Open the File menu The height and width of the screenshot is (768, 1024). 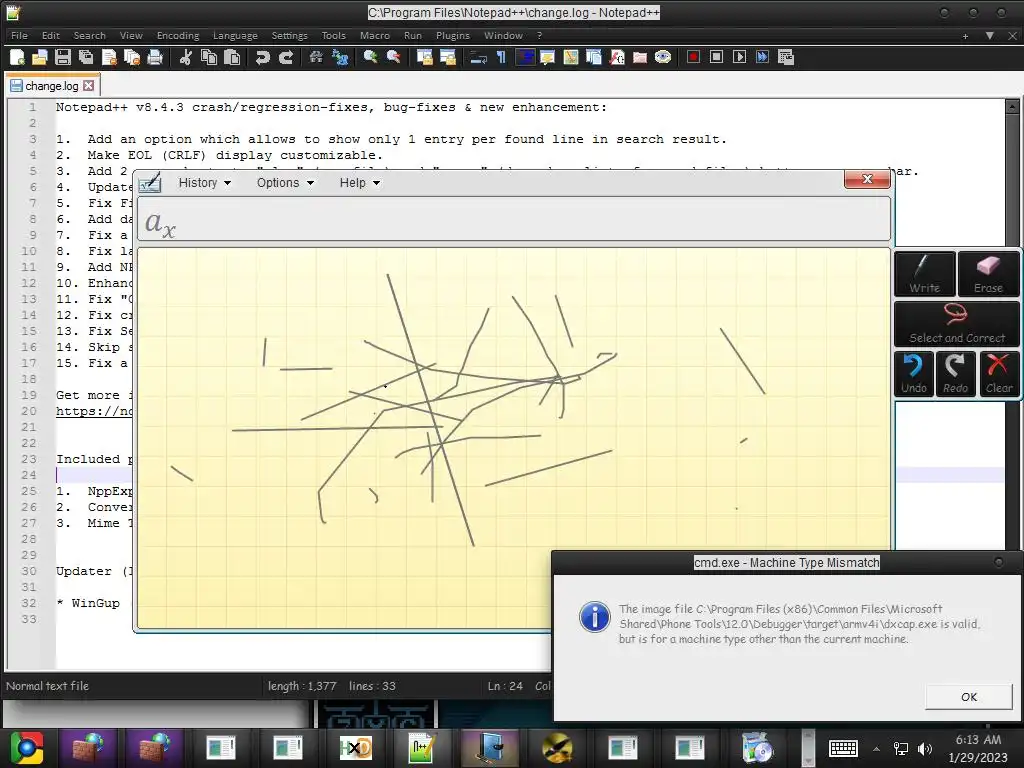20,35
